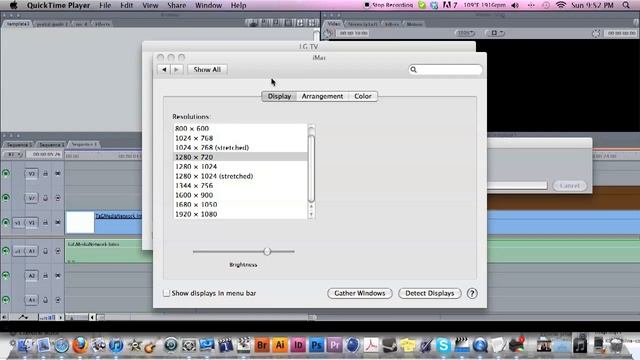Viewport: 640px width, 360px height.
Task: Click the help question mark button
Action: coord(472,293)
